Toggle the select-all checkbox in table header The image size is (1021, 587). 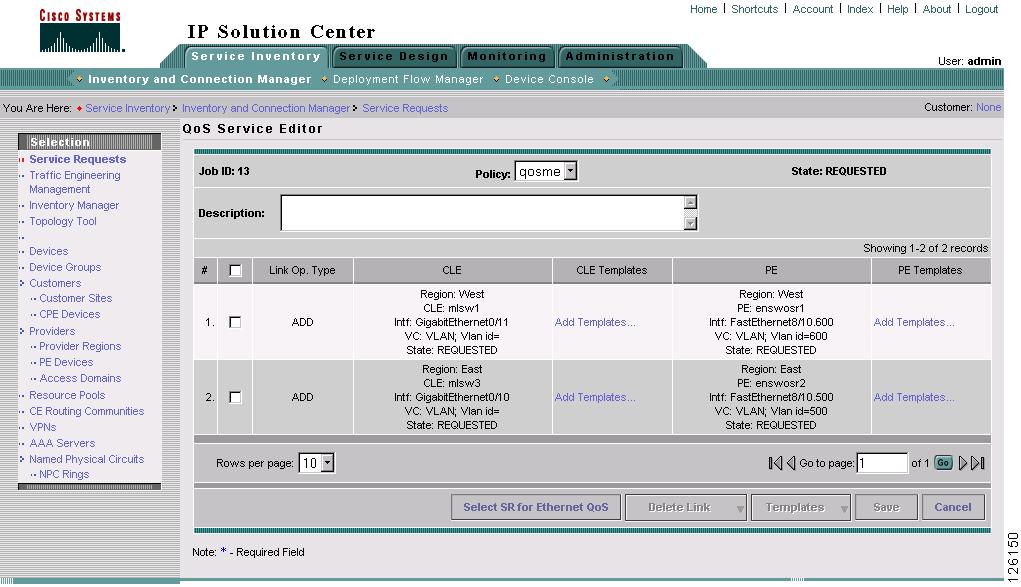(x=235, y=270)
